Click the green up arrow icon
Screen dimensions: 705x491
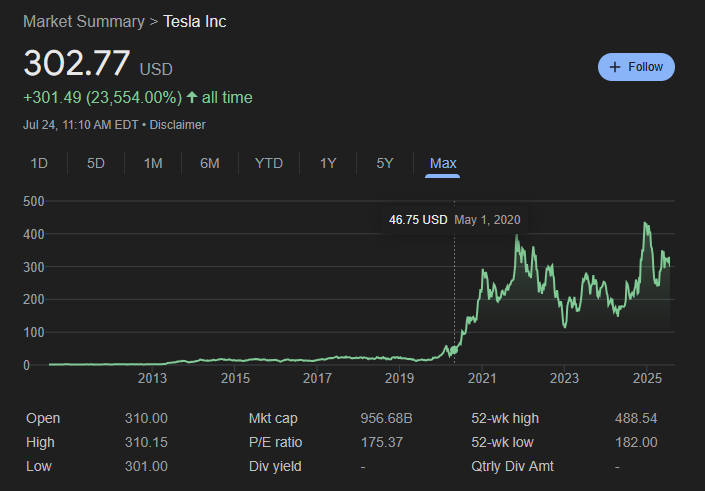(x=192, y=97)
